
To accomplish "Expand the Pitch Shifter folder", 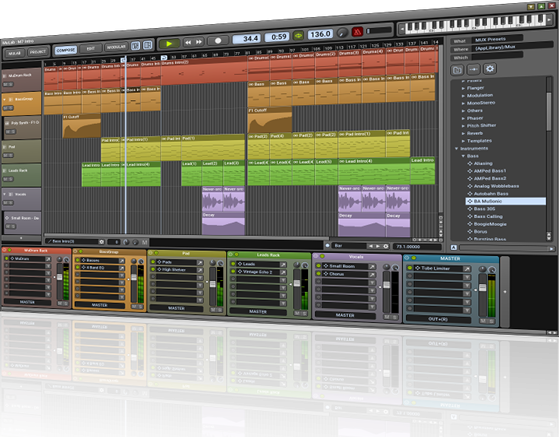I will pyautogui.click(x=463, y=126).
